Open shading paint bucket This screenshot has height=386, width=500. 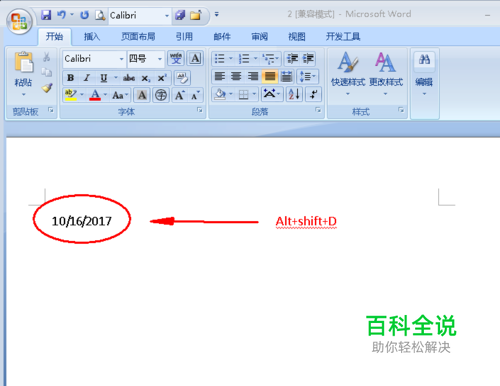(x=220, y=95)
